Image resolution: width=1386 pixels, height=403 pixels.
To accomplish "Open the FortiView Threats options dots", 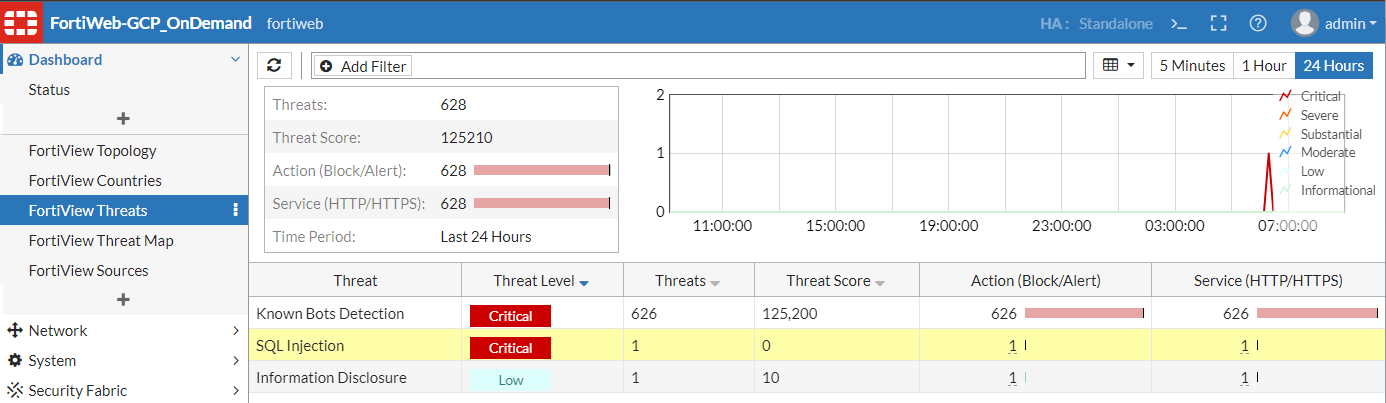I will coord(236,211).
